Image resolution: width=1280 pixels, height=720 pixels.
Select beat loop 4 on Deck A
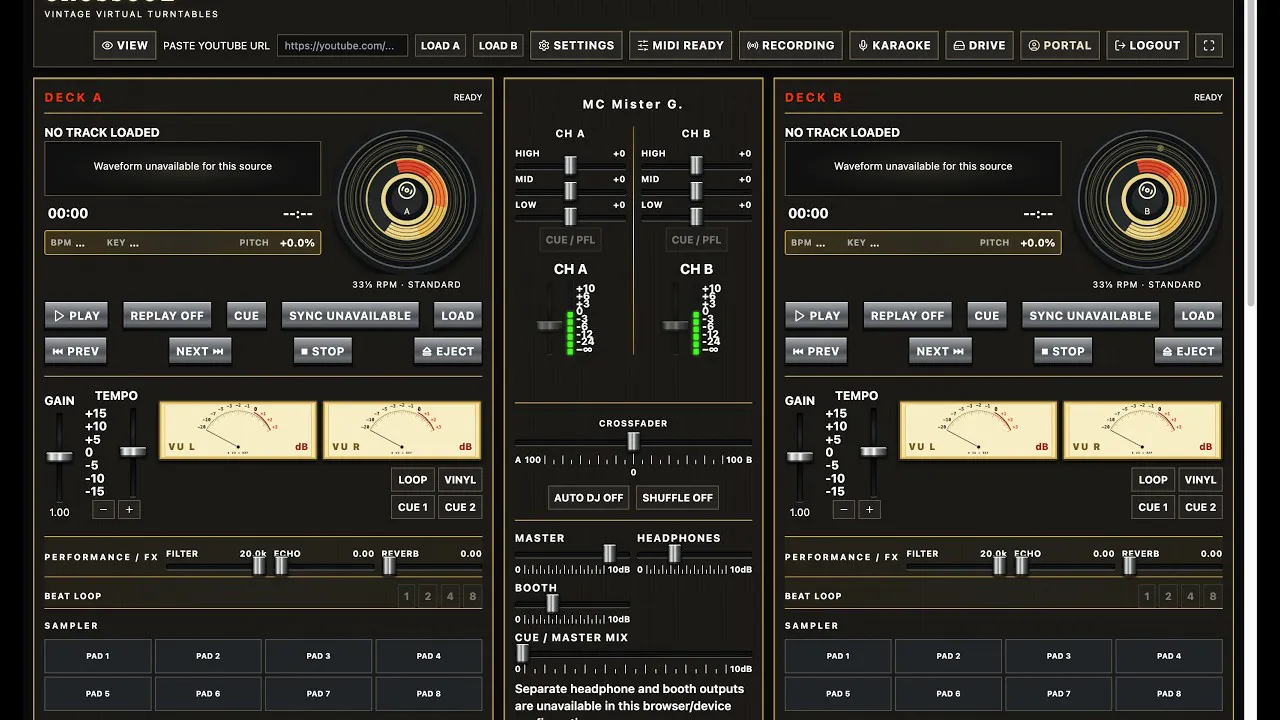tap(450, 596)
